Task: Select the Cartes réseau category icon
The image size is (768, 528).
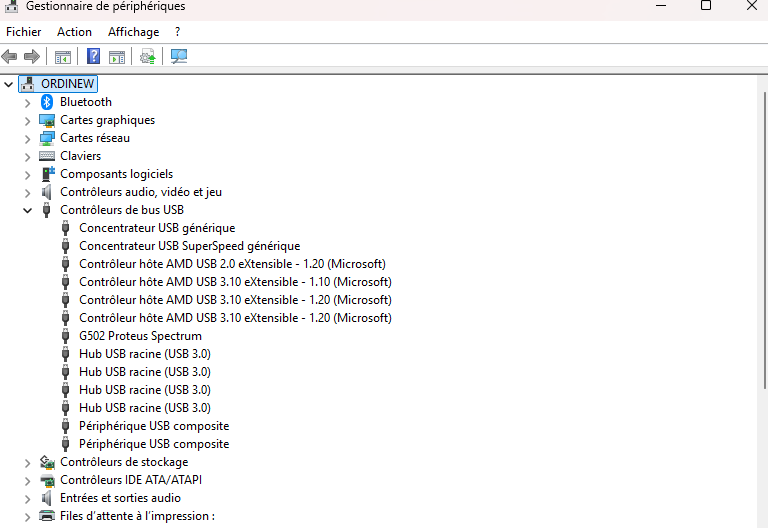Action: point(47,138)
